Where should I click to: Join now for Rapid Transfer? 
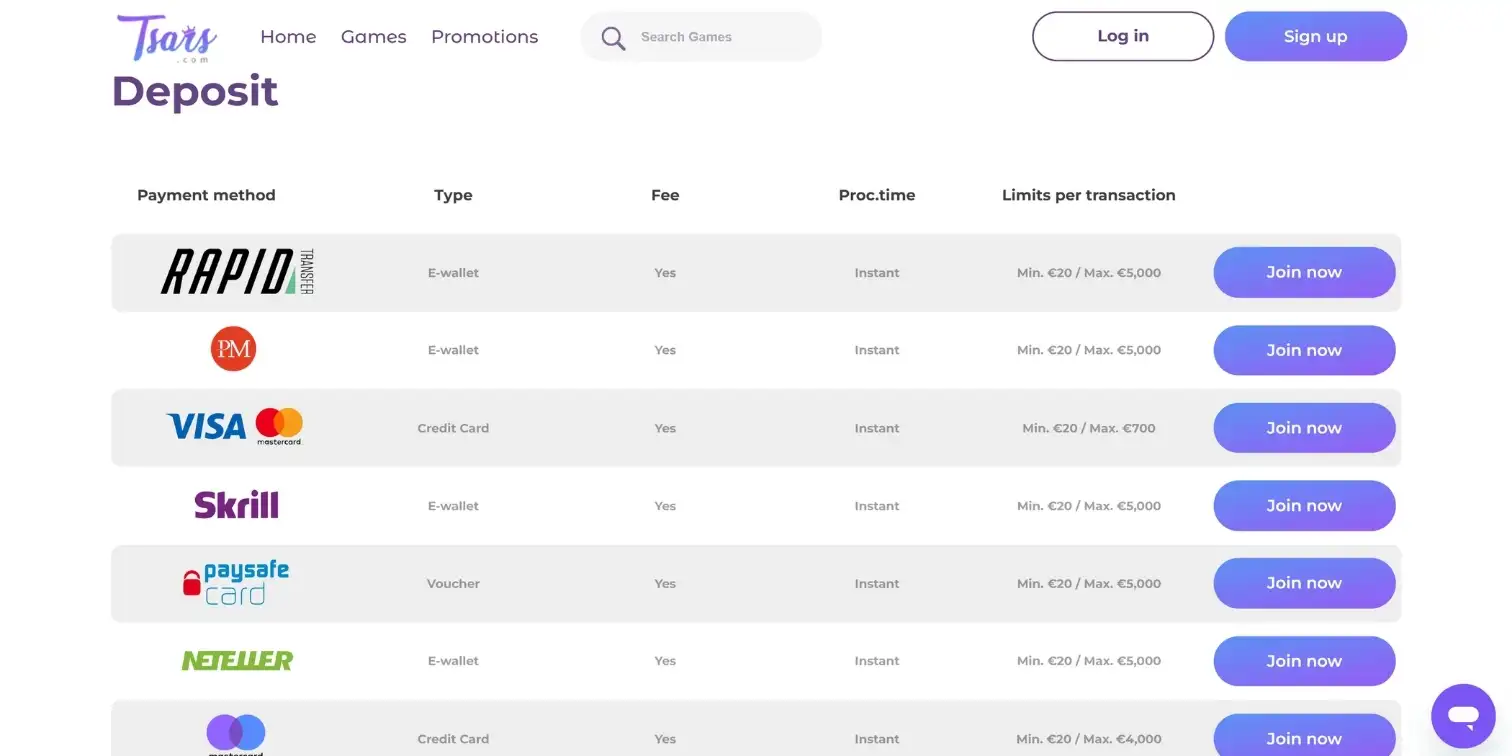(x=1304, y=272)
